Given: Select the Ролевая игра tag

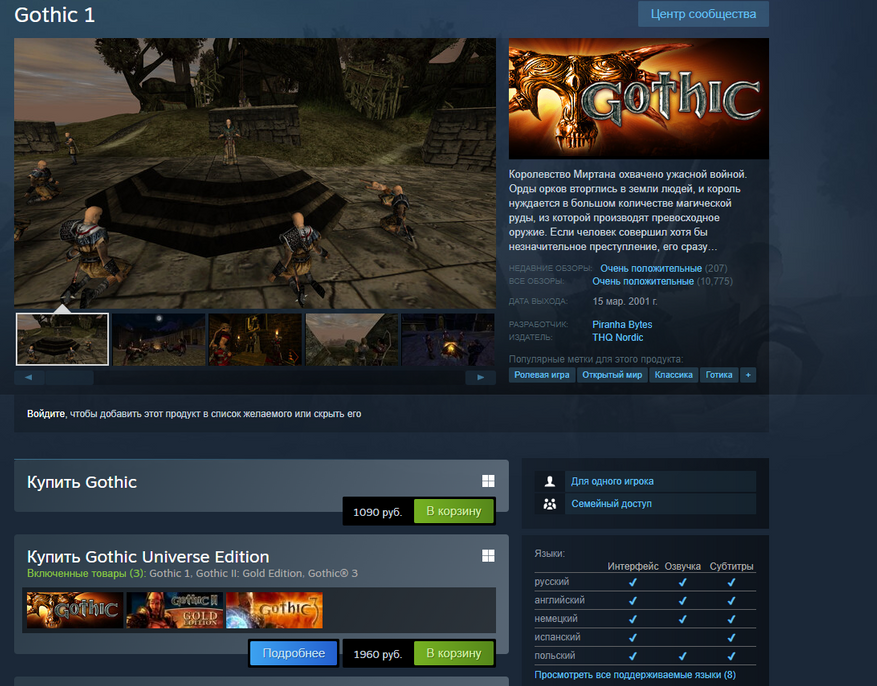Looking at the screenshot, I should point(541,375).
